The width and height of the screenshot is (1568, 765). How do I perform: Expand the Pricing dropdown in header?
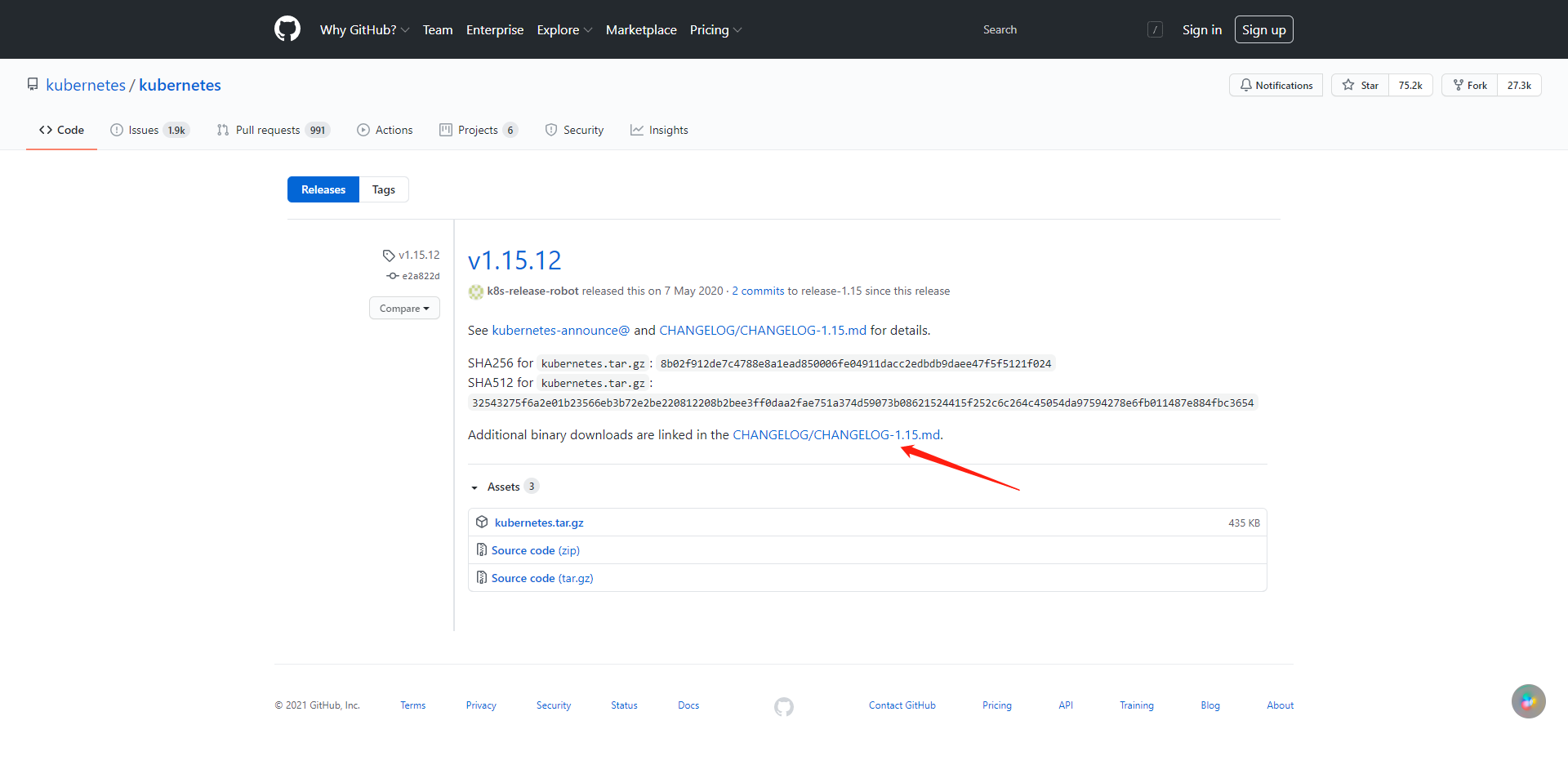[x=715, y=29]
